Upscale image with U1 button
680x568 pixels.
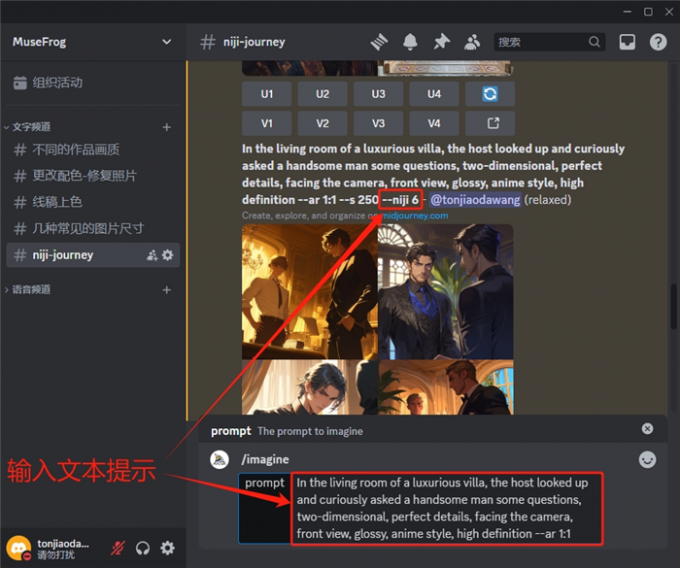tap(267, 94)
